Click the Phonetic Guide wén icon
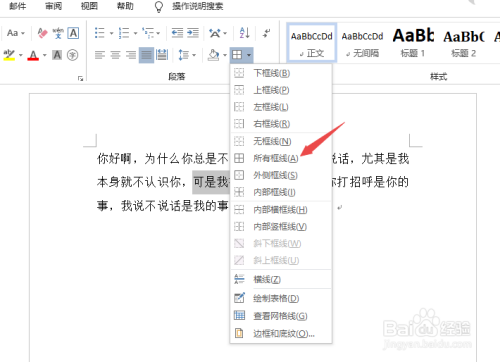The width and height of the screenshot is (500, 362). coord(58,33)
